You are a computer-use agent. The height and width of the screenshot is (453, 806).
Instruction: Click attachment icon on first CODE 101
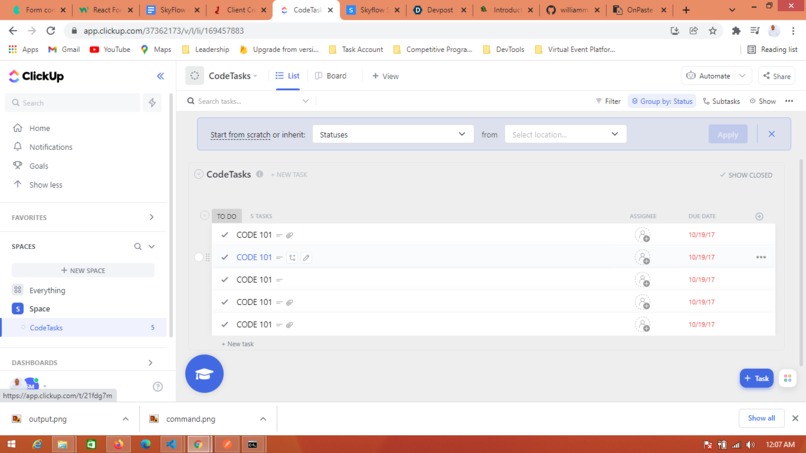[x=289, y=235]
